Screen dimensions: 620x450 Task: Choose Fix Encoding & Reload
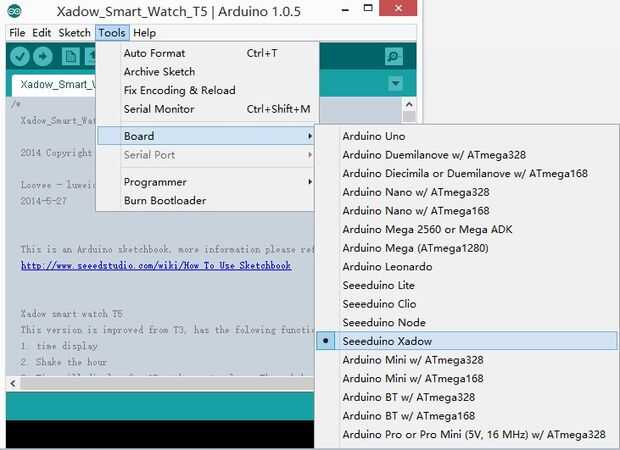point(207,90)
